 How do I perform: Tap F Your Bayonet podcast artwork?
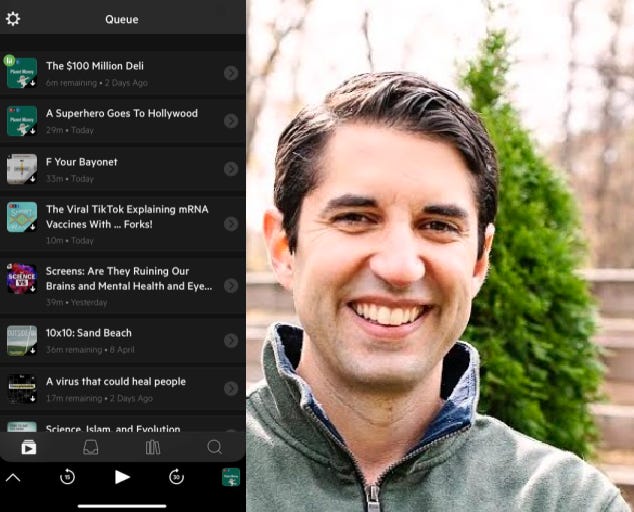[22, 169]
